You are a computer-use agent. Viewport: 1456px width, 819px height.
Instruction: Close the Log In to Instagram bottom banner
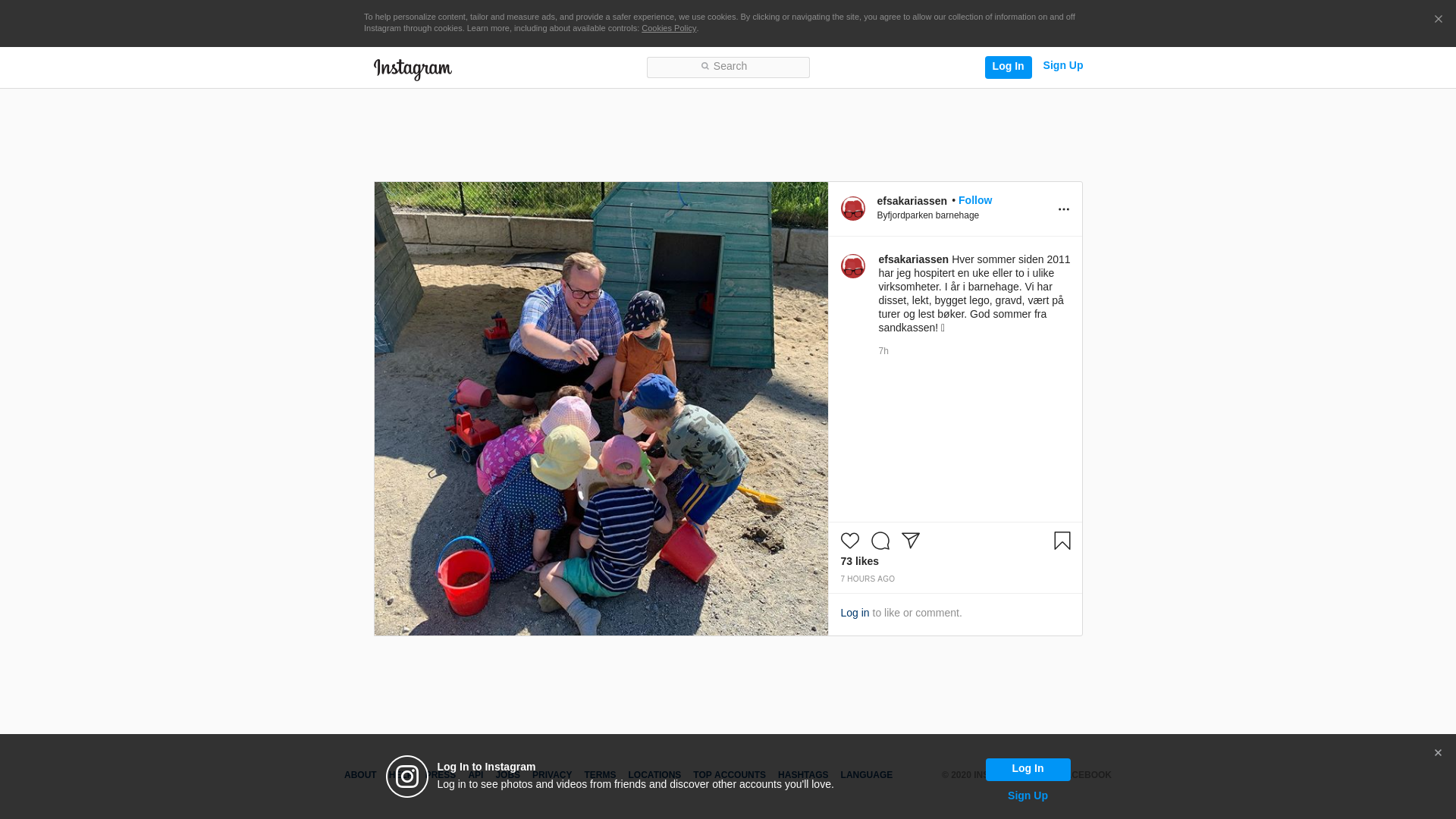tap(1438, 753)
